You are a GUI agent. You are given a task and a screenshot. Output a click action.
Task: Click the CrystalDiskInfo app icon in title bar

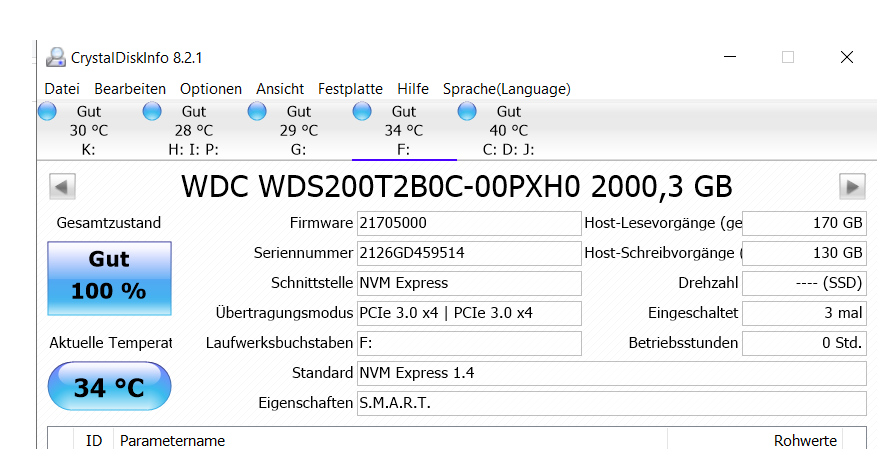click(x=56, y=57)
